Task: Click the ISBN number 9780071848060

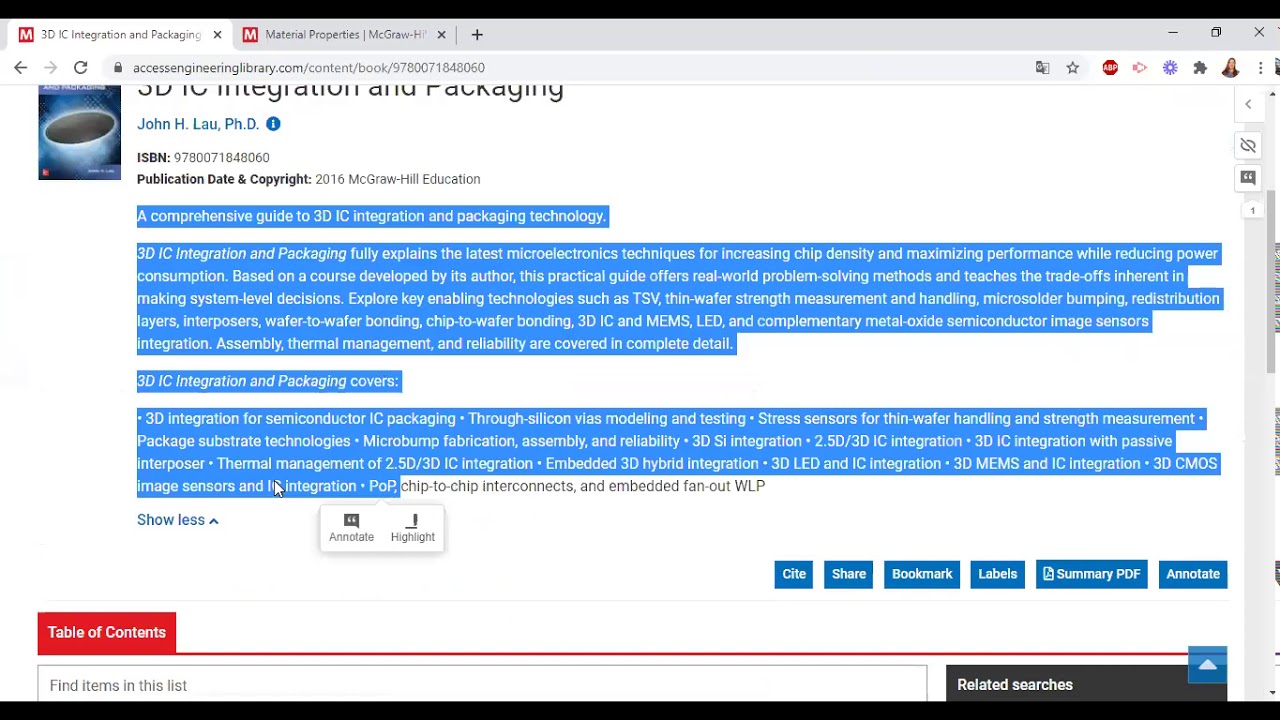Action: (x=221, y=158)
